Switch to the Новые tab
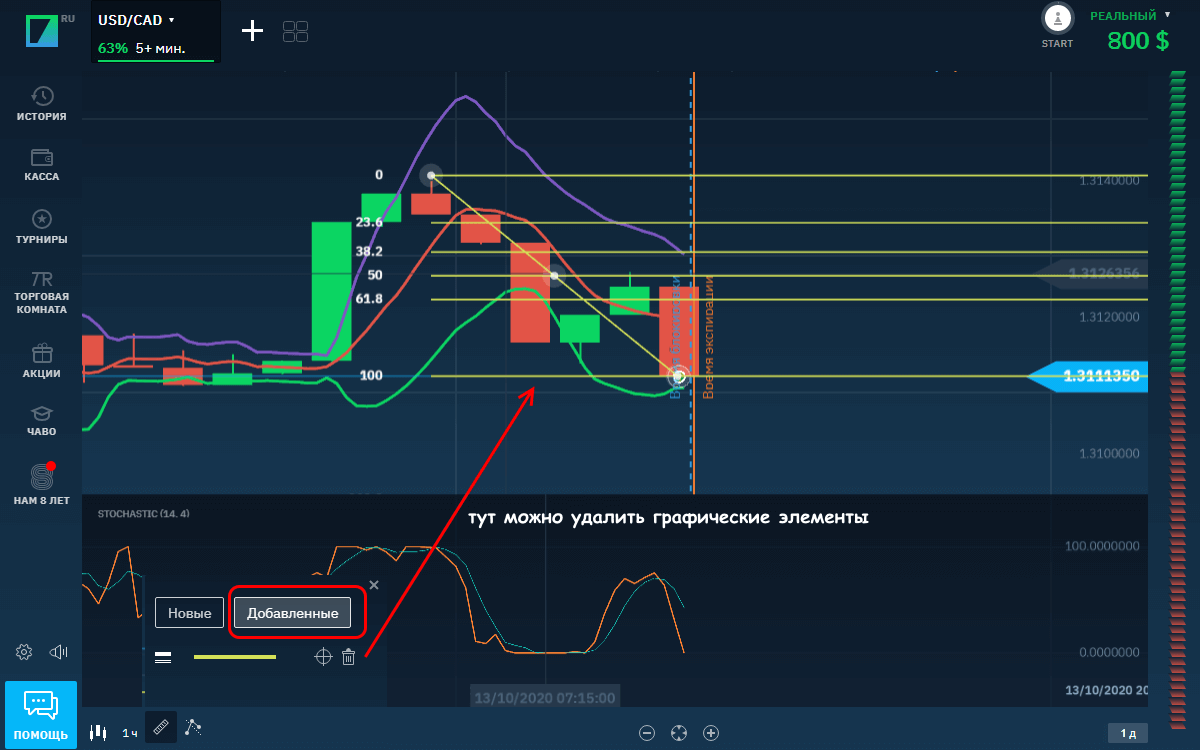Screen dimensions: 1200x750 point(189,612)
